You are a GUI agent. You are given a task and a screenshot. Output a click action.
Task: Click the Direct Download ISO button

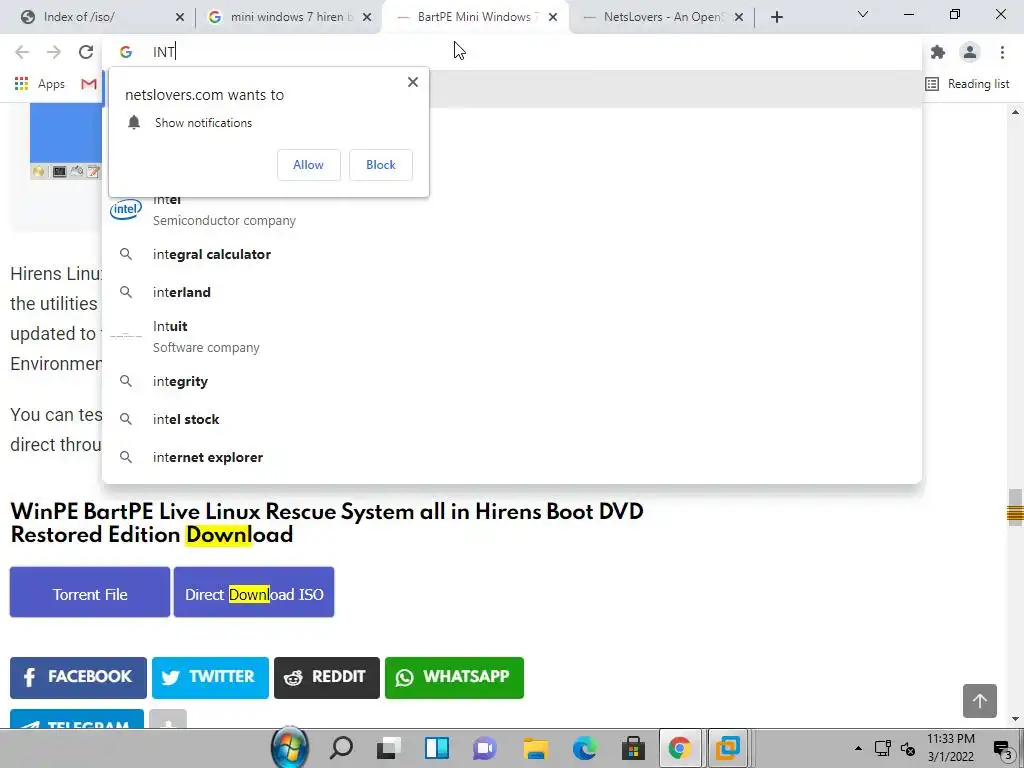click(254, 592)
